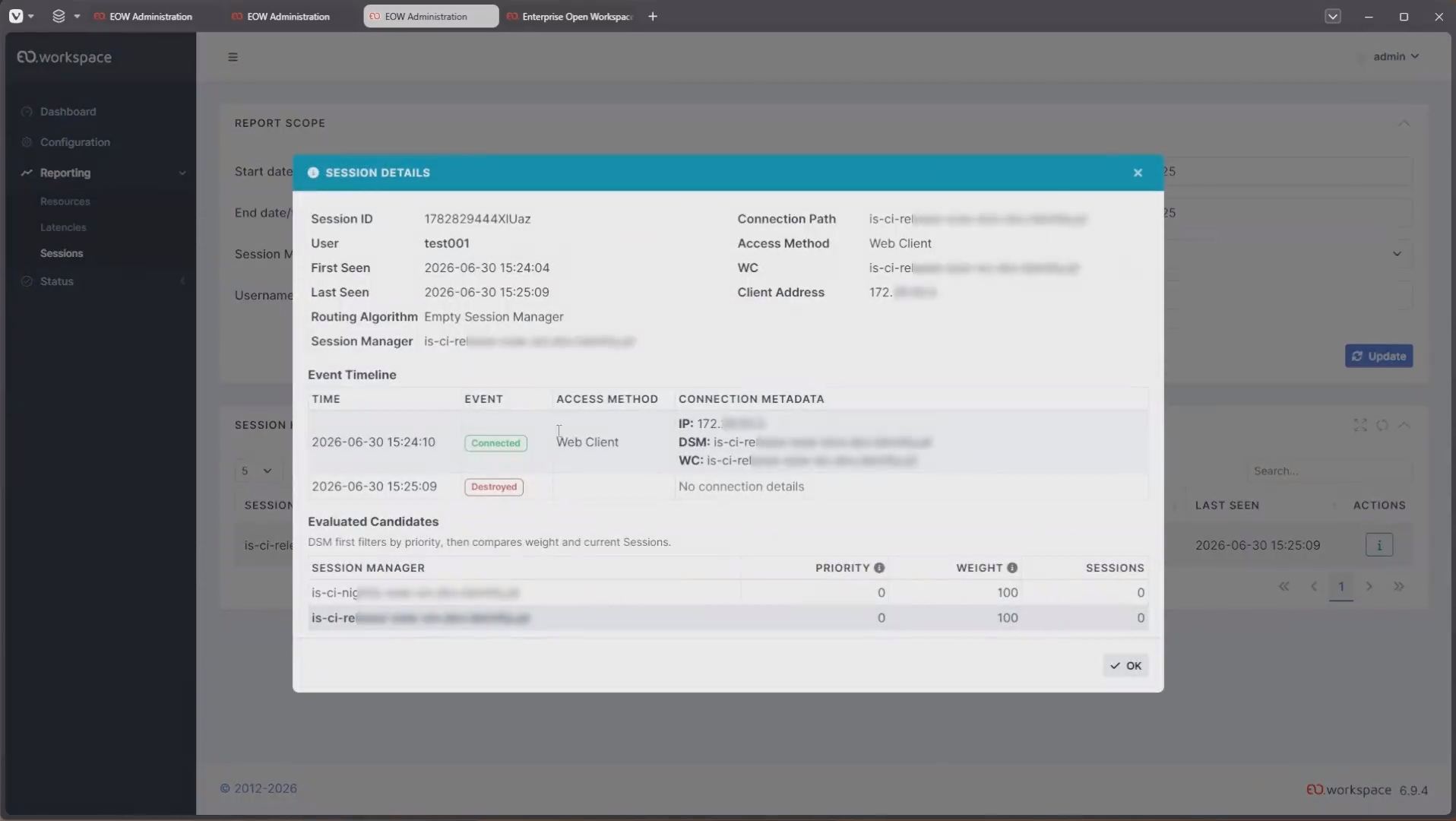Close the Session Details dialog with X

[x=1138, y=173]
